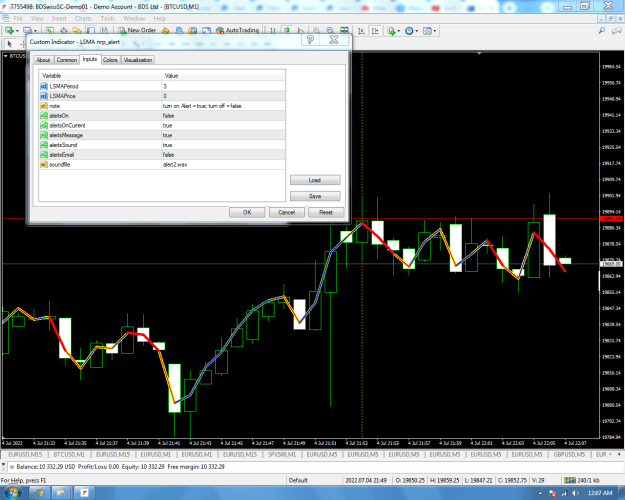The height and width of the screenshot is (500, 625).
Task: Show the Navigator panel icon
Action: click(77, 30)
